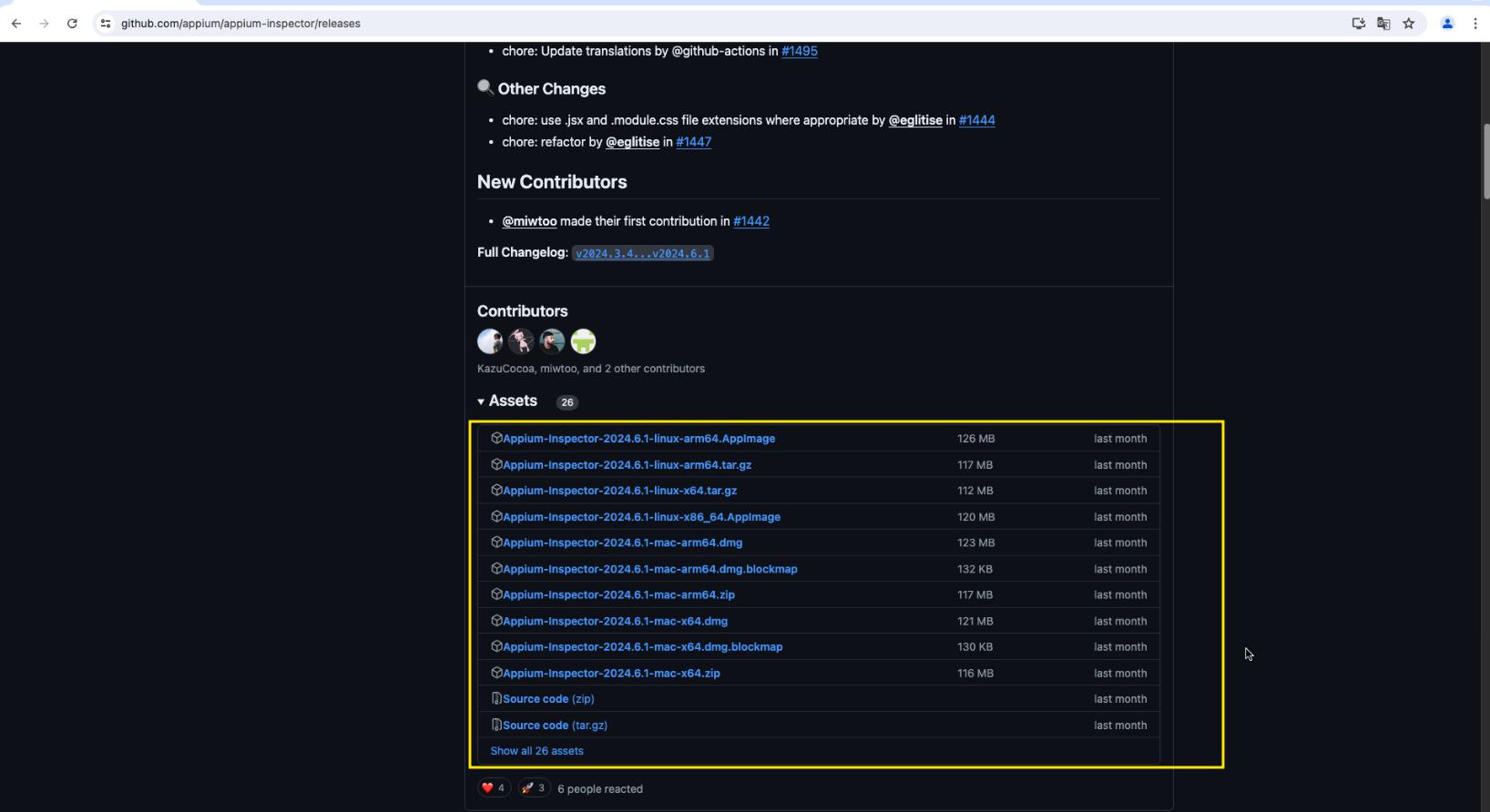This screenshot has width=1490, height=812.
Task: Click file-zip icon beside Source code (zip)
Action: click(496, 698)
